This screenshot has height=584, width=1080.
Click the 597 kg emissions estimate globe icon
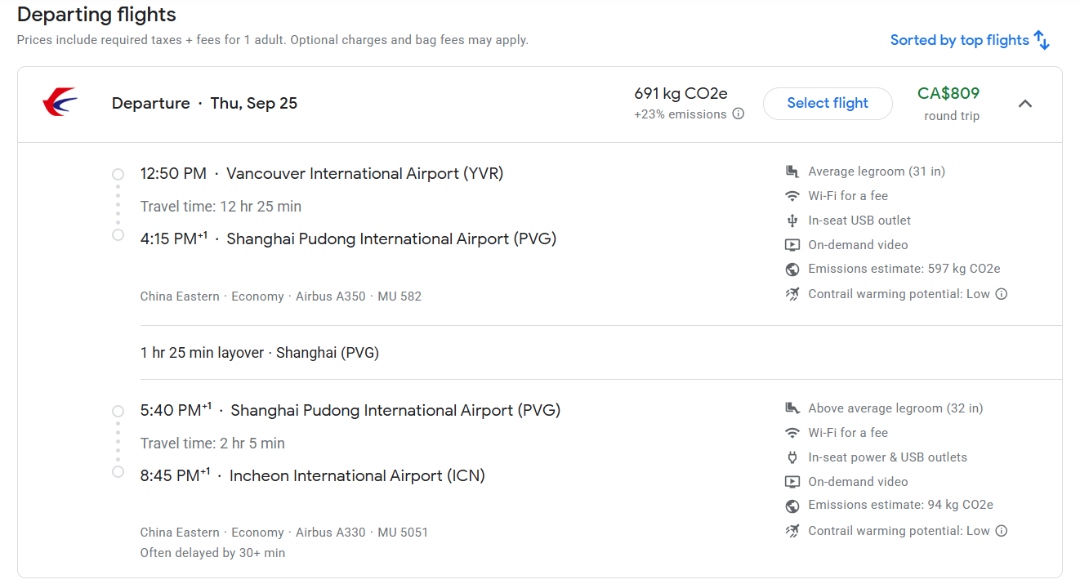point(792,269)
